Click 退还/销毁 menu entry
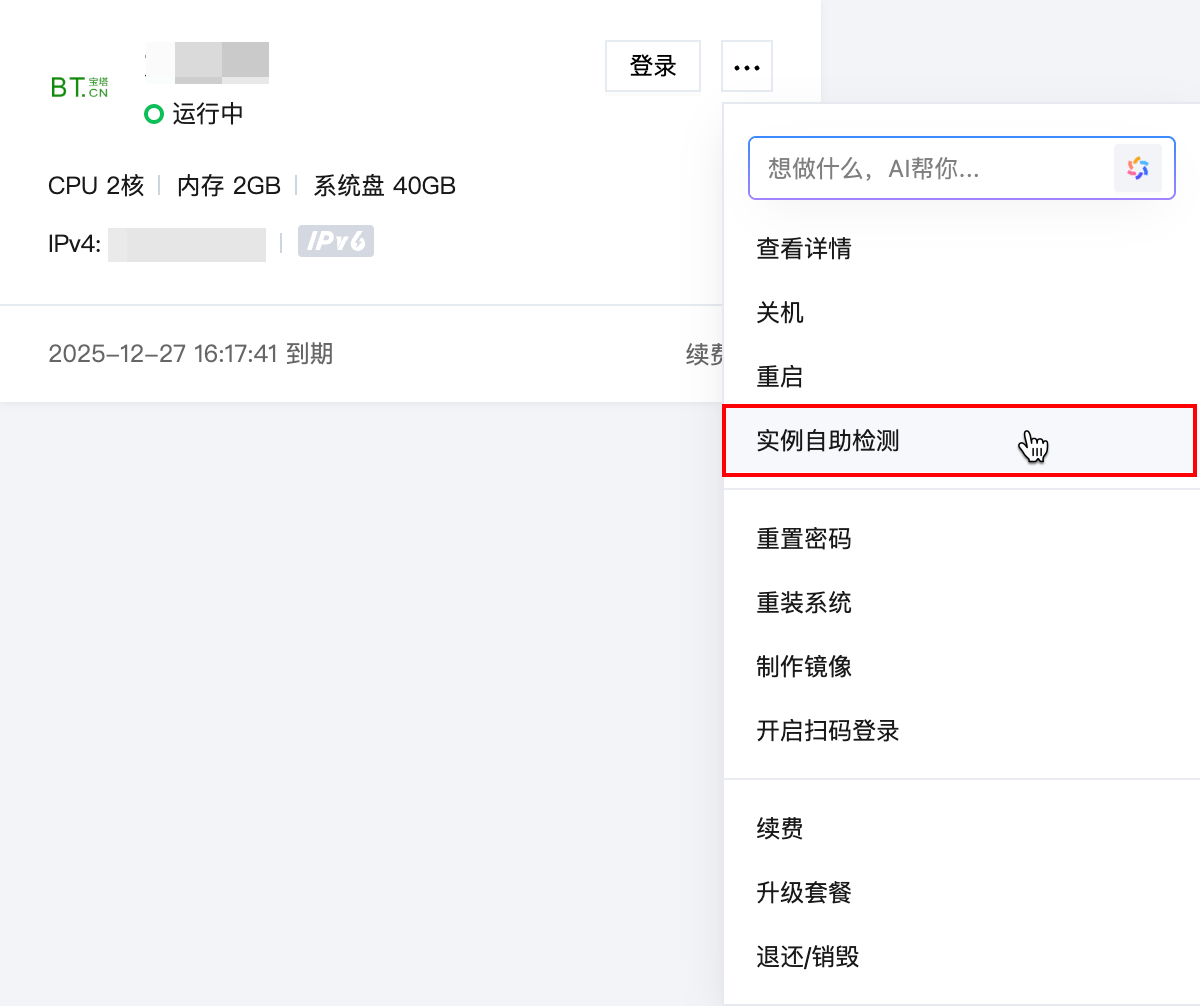 point(808,956)
